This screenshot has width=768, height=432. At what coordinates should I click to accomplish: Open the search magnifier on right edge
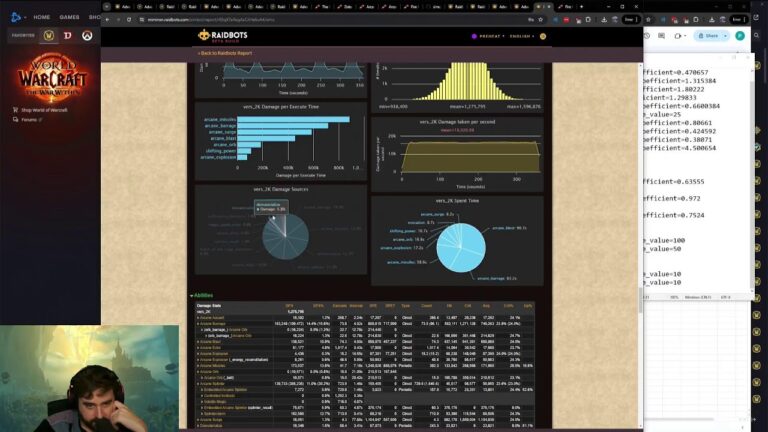tap(757, 36)
